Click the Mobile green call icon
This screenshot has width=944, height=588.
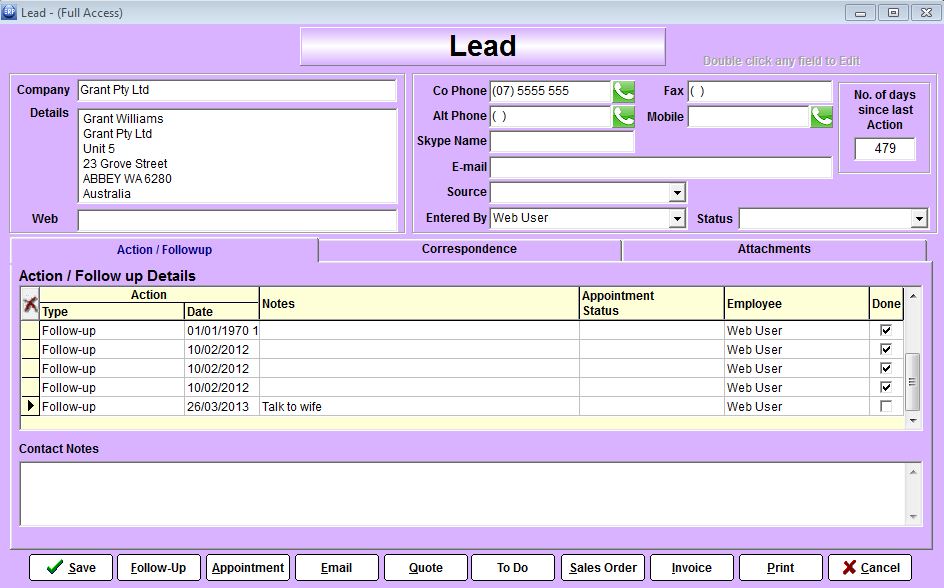(821, 117)
